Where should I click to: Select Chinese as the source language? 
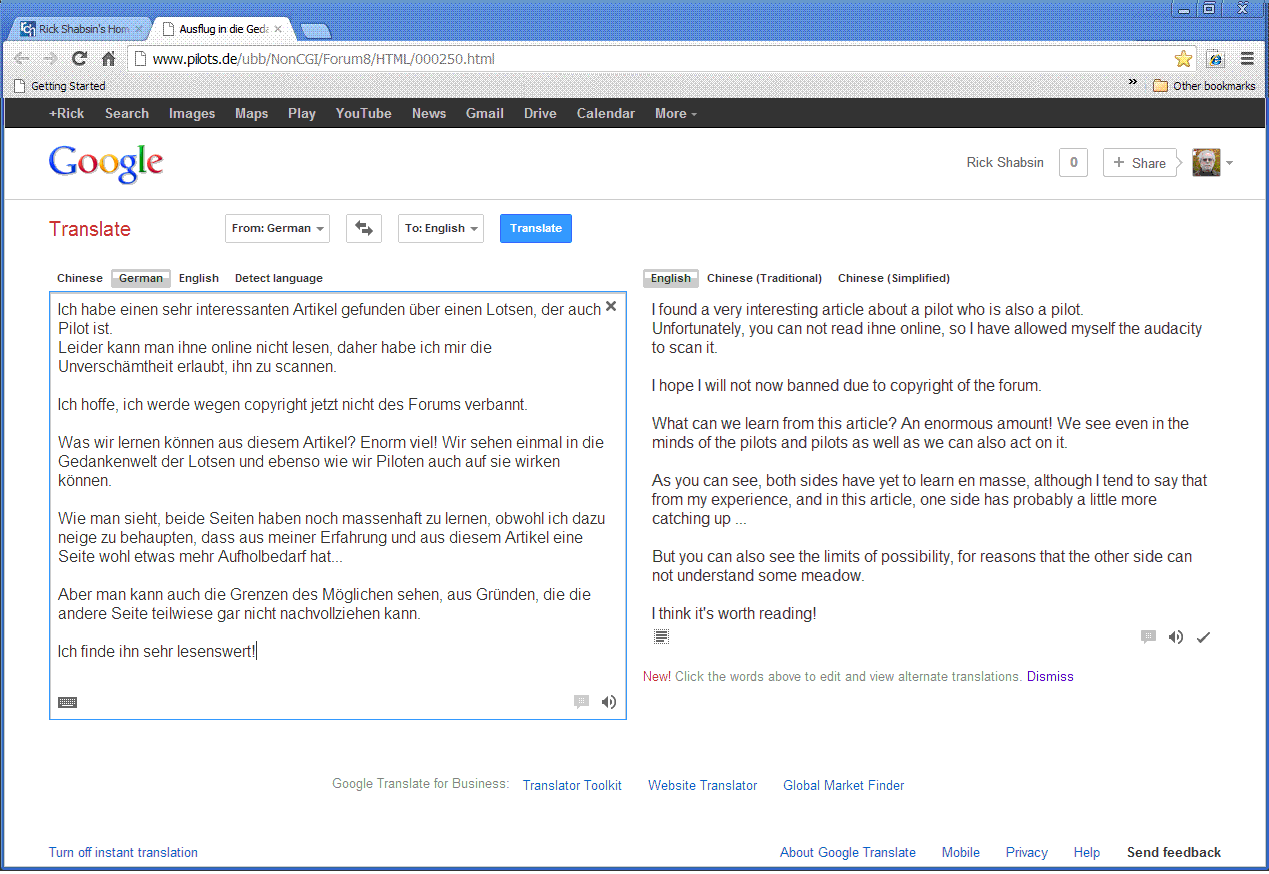point(80,278)
